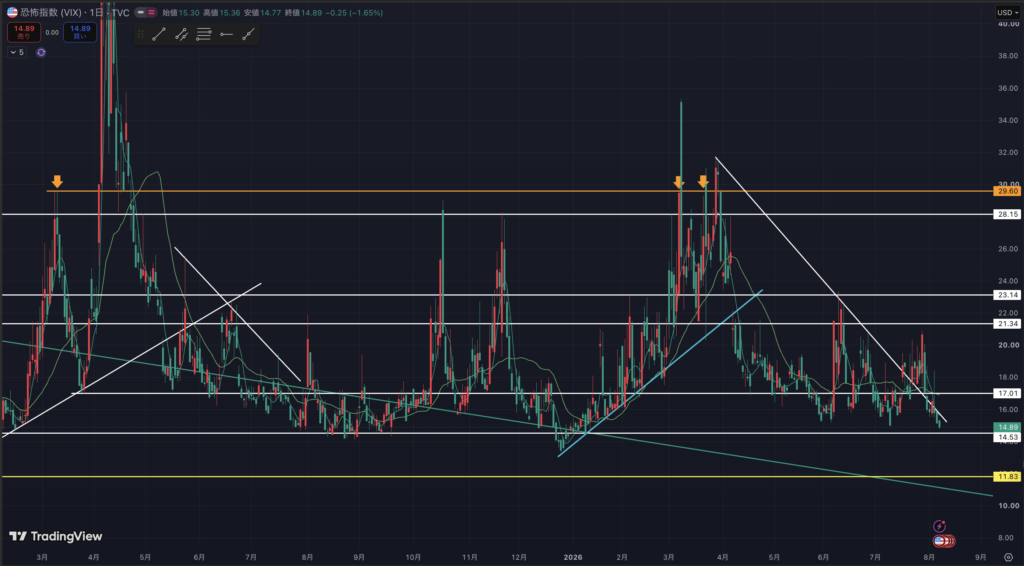Click the 10.00 value on the price scale
This screenshot has height=566, width=1024.
pyautogui.click(x=1008, y=505)
